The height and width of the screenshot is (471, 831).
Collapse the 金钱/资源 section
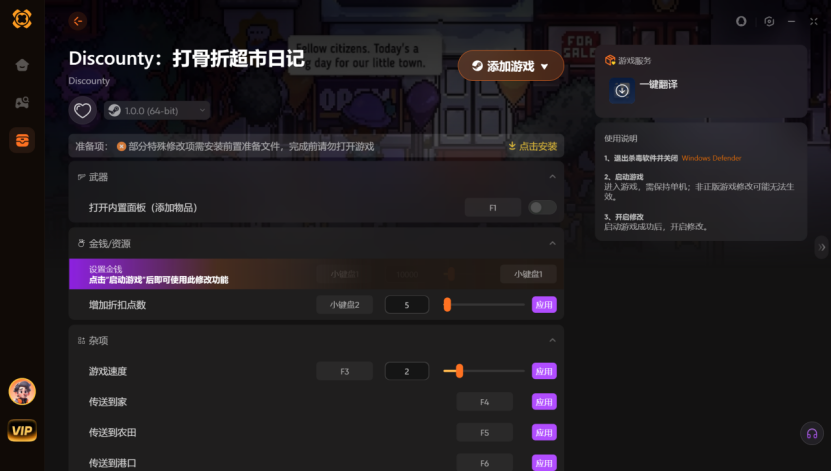(552, 244)
